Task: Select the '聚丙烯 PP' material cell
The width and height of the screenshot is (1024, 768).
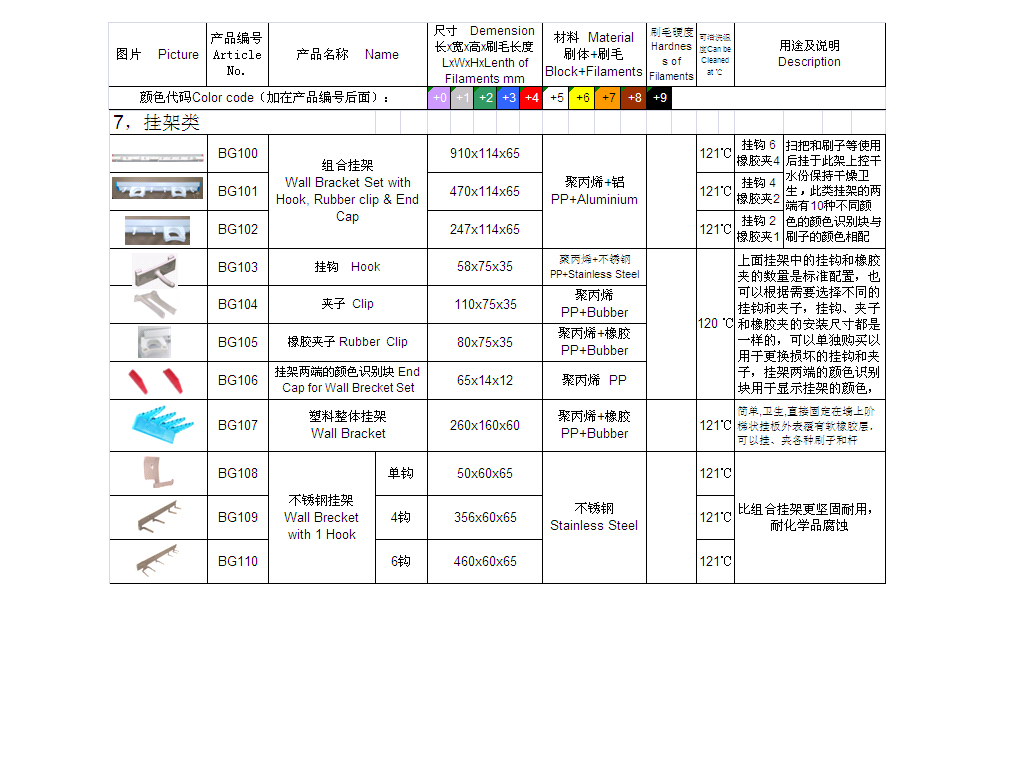Action: [x=594, y=380]
